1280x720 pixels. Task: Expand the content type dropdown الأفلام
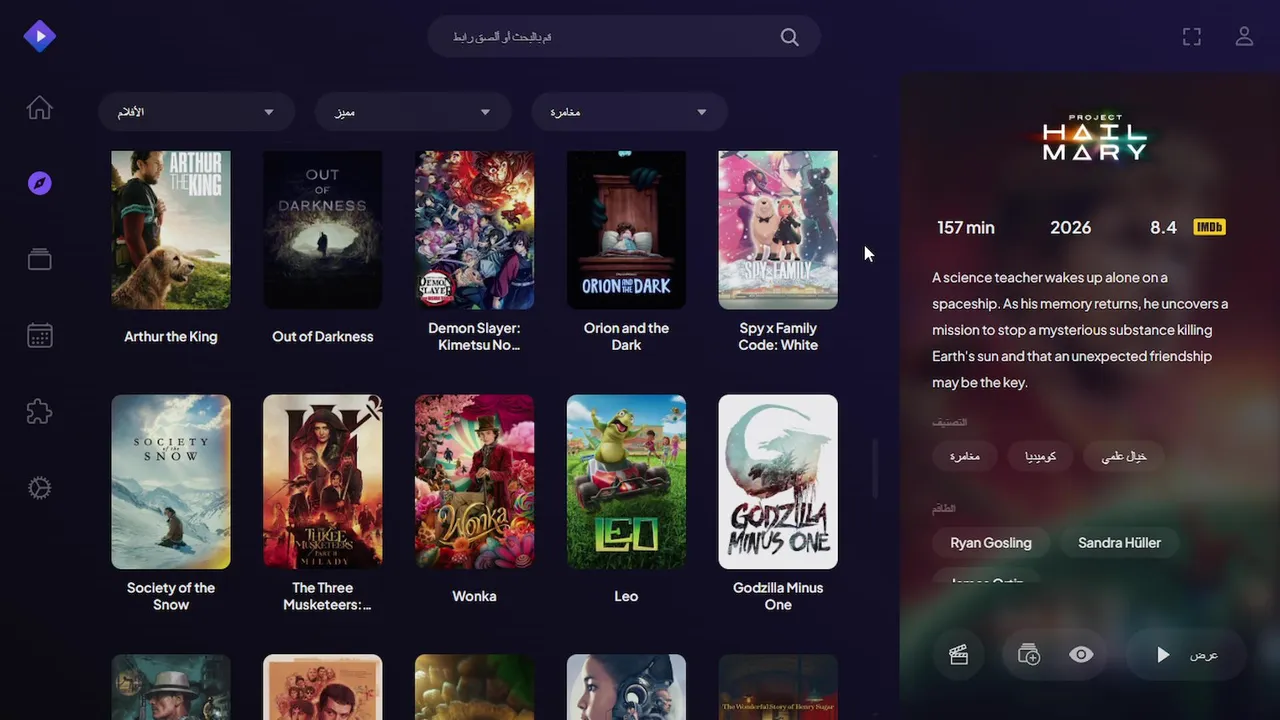pyautogui.click(x=196, y=112)
